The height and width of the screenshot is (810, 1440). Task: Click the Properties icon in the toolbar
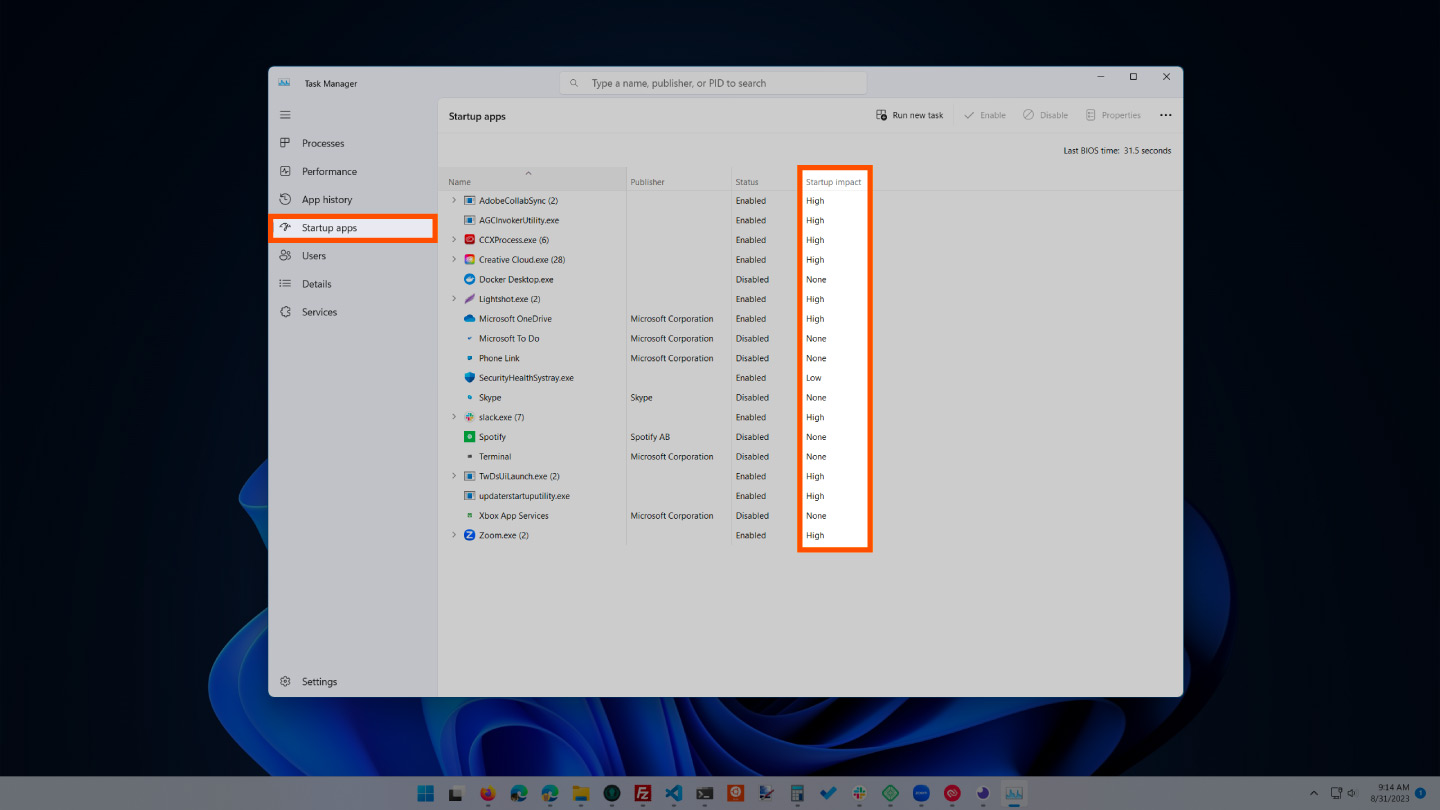tap(1113, 114)
